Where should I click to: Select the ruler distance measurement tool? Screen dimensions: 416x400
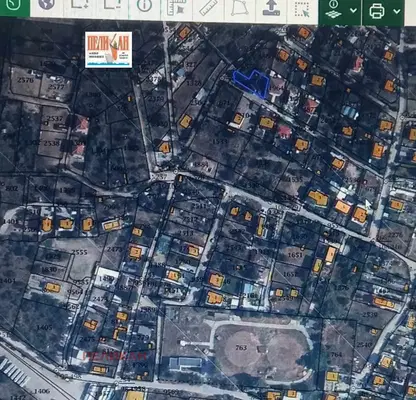208,8
